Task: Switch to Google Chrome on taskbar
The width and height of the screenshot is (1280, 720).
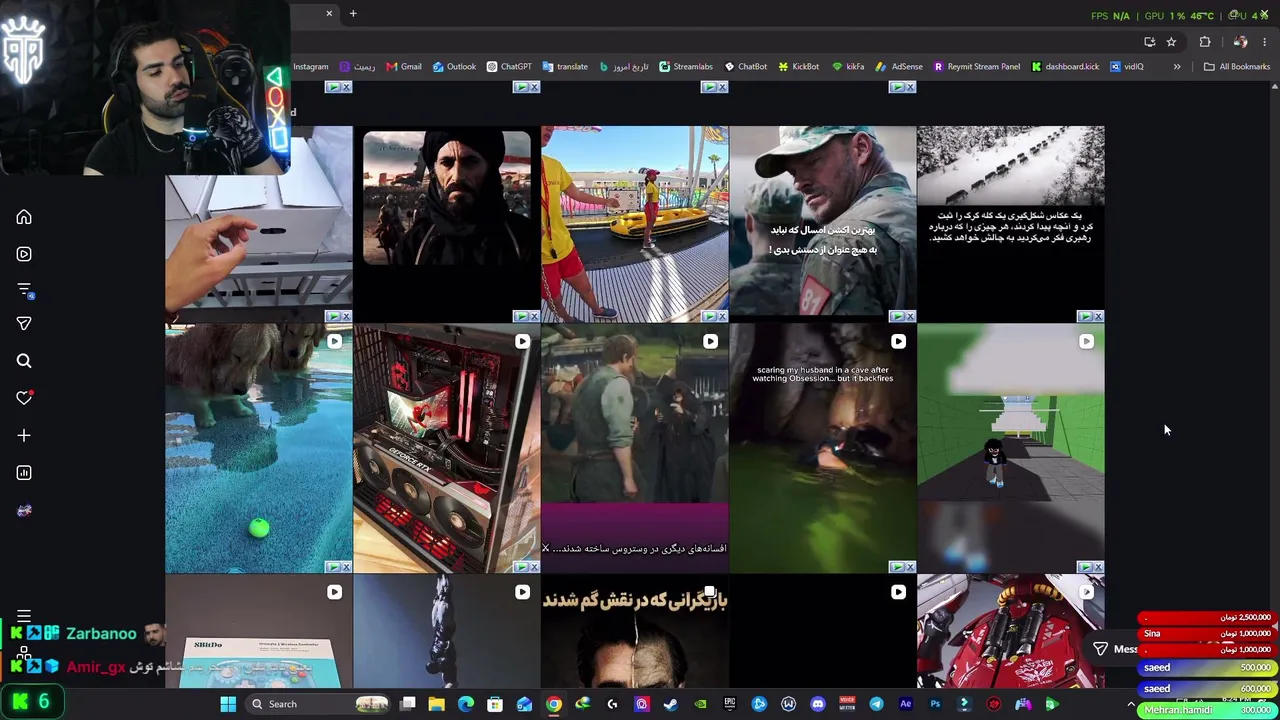Action: (x=554, y=704)
